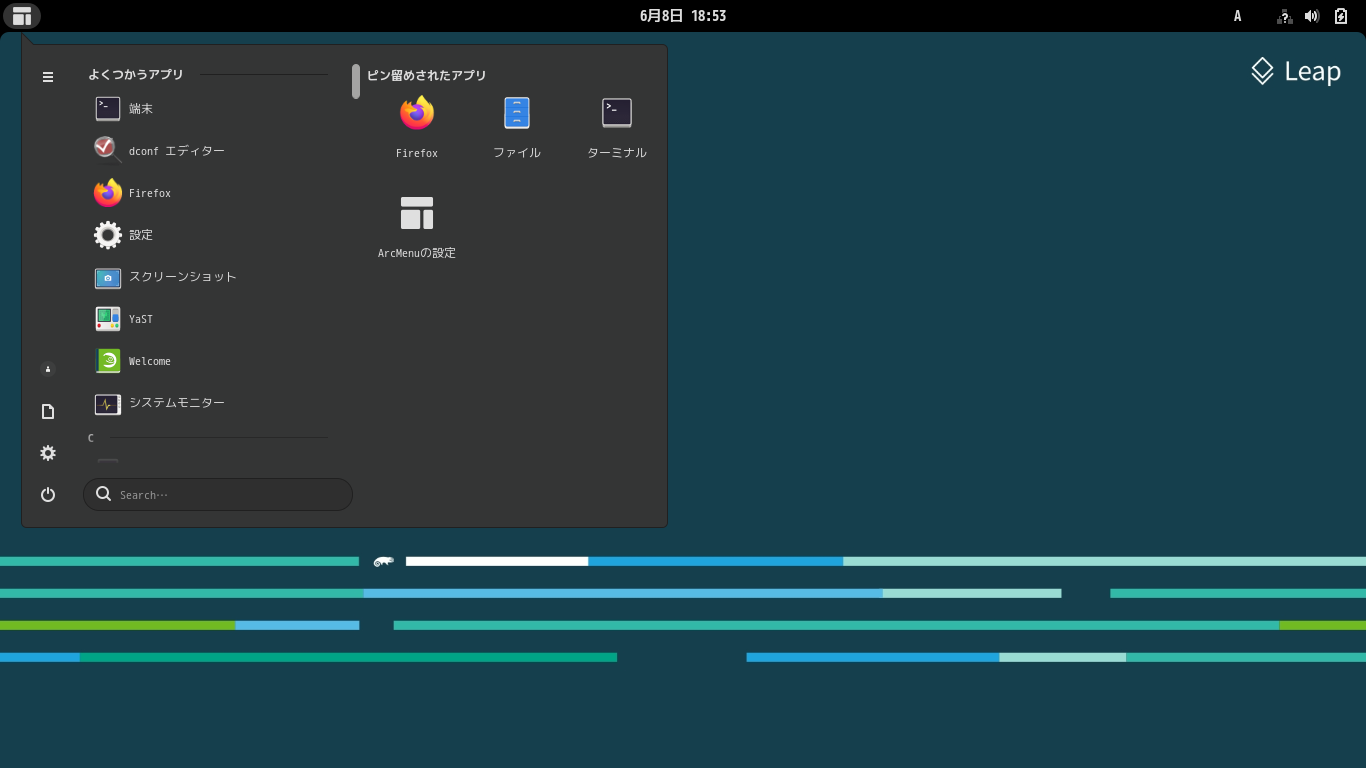Open the user account avatar shortcut
The height and width of the screenshot is (768, 1366).
(x=48, y=369)
